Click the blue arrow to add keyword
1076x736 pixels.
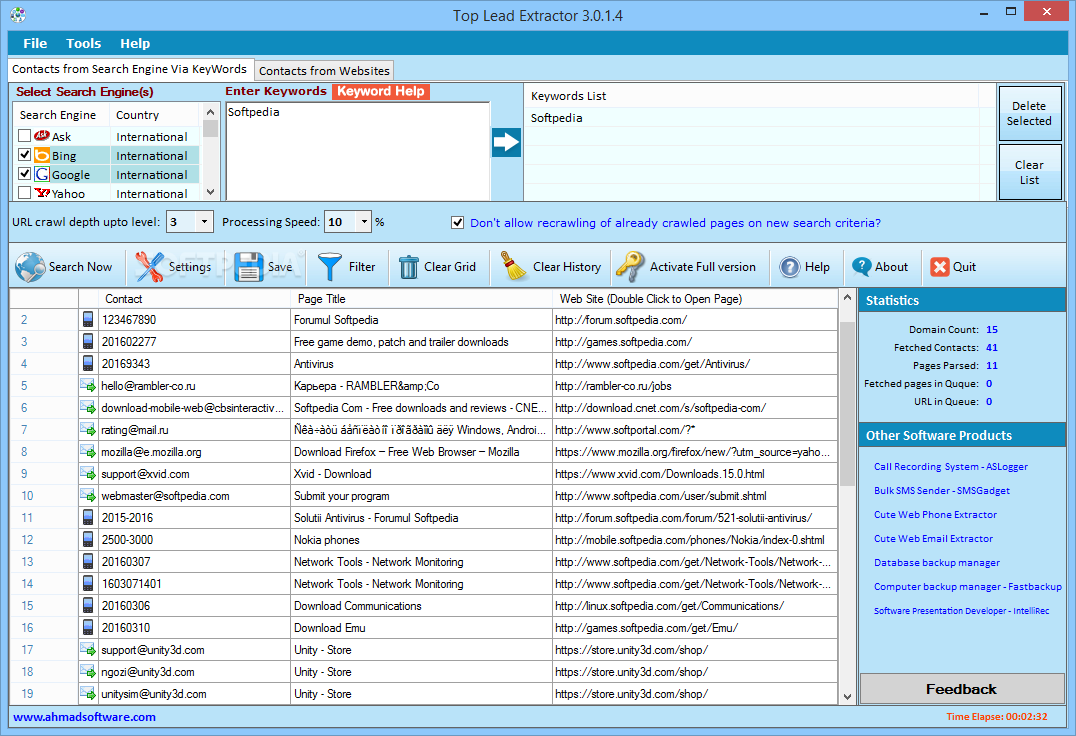click(x=506, y=142)
